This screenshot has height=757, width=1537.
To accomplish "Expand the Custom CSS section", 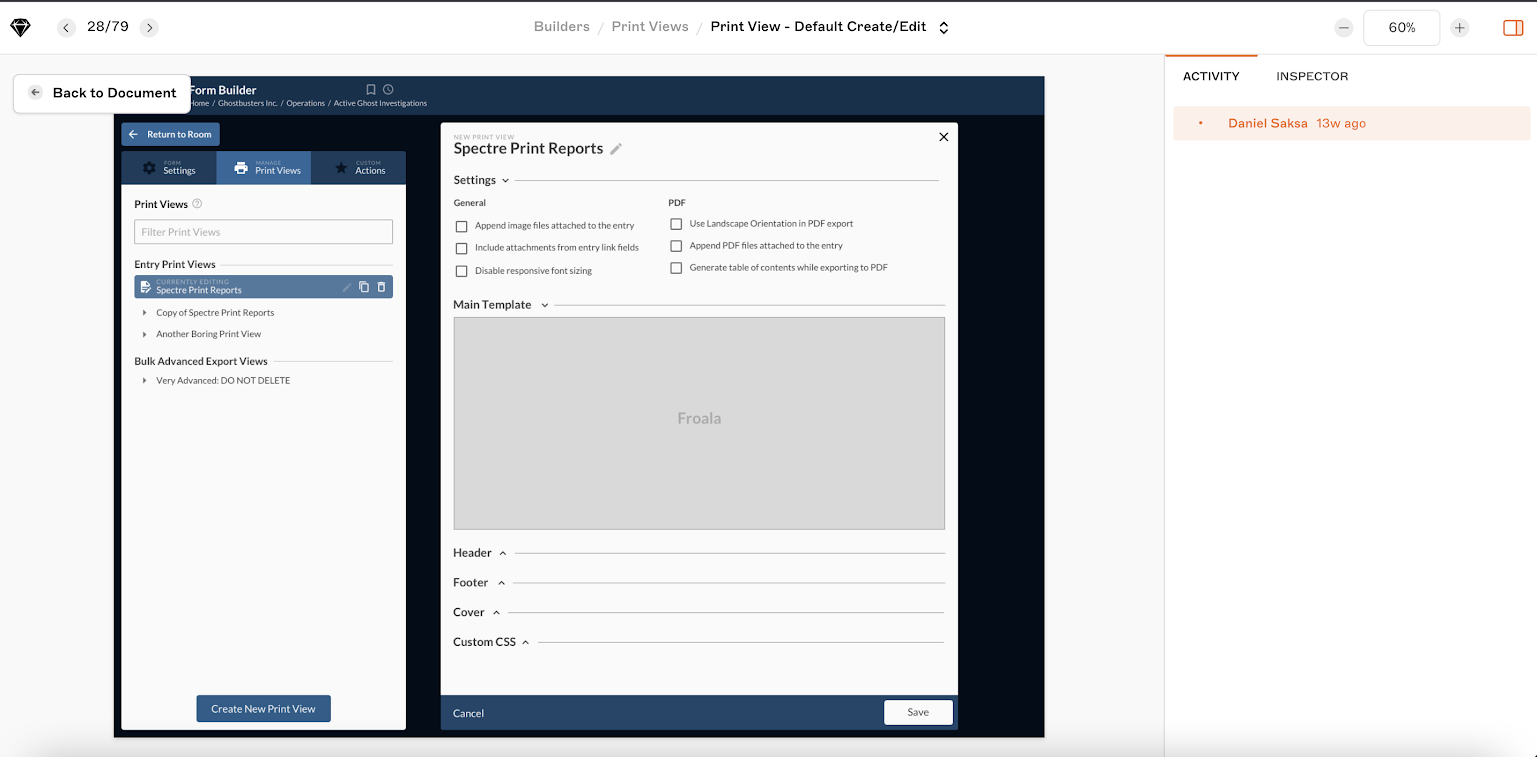I will pos(525,642).
